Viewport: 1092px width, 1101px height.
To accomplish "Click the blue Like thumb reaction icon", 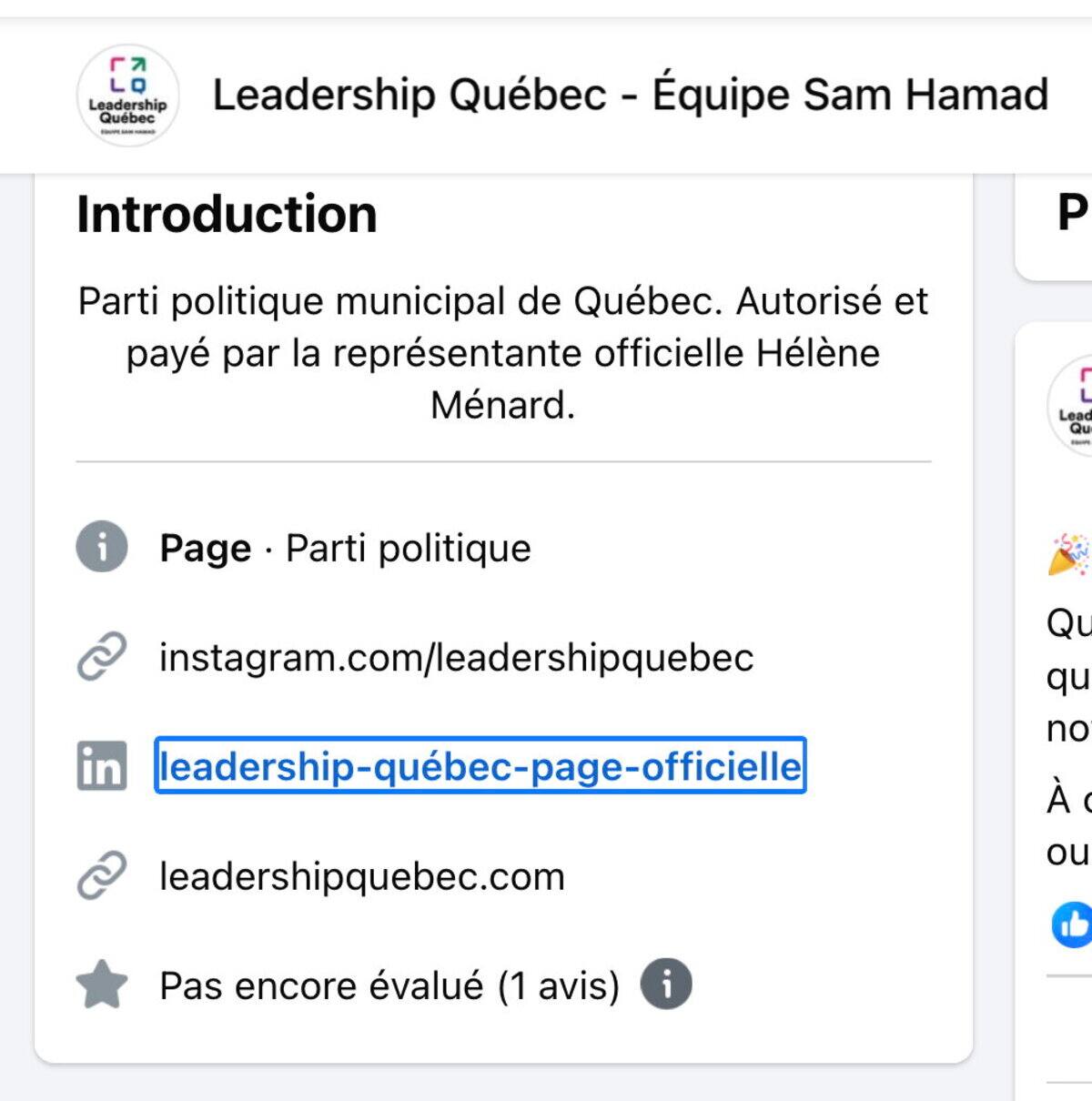I will pyautogui.click(x=1073, y=925).
